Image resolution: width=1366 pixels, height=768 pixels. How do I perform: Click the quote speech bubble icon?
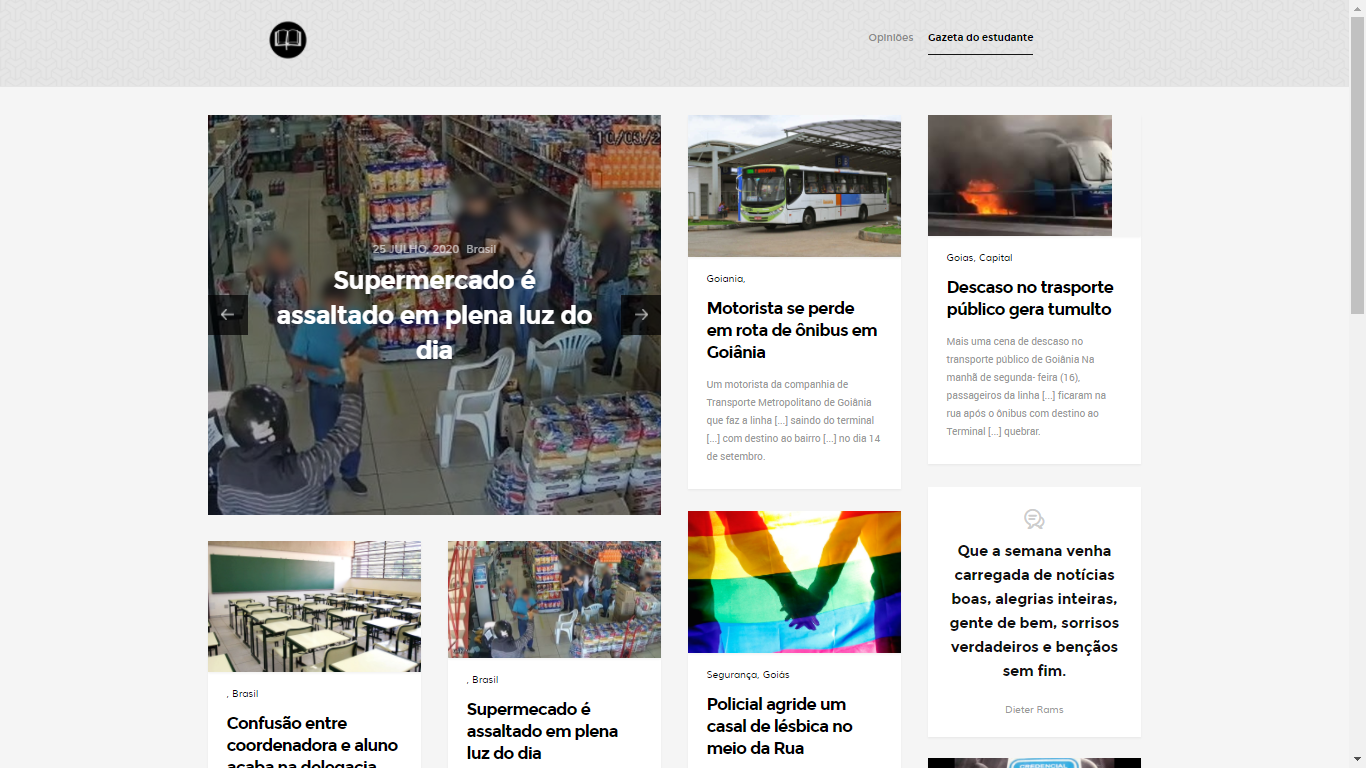(x=1034, y=519)
